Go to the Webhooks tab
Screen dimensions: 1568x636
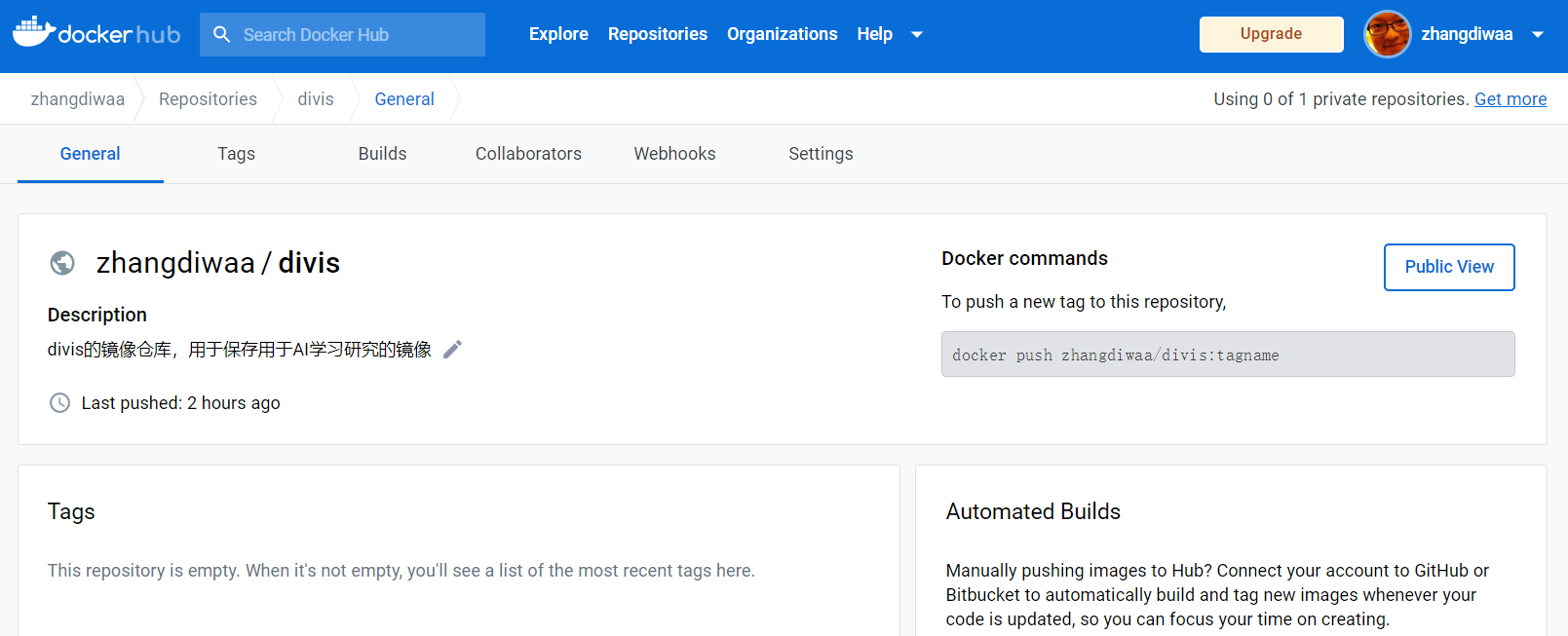tap(674, 154)
